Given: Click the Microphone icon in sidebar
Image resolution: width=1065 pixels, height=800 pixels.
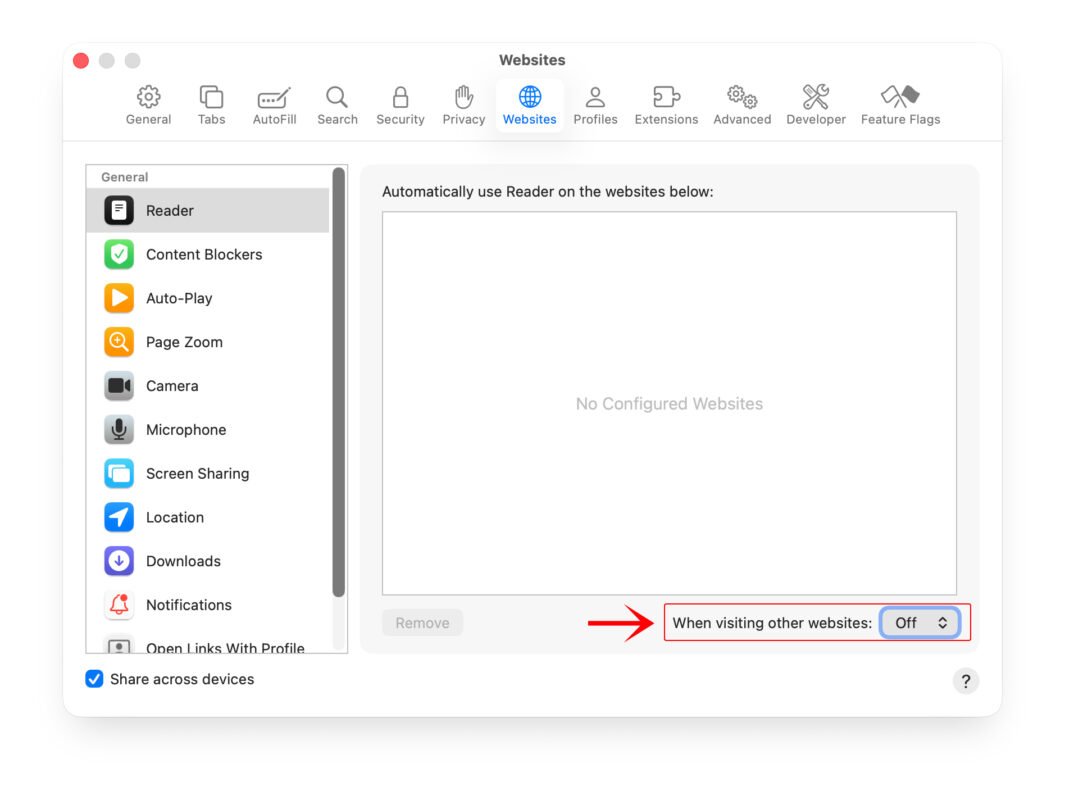Looking at the screenshot, I should click(x=118, y=429).
